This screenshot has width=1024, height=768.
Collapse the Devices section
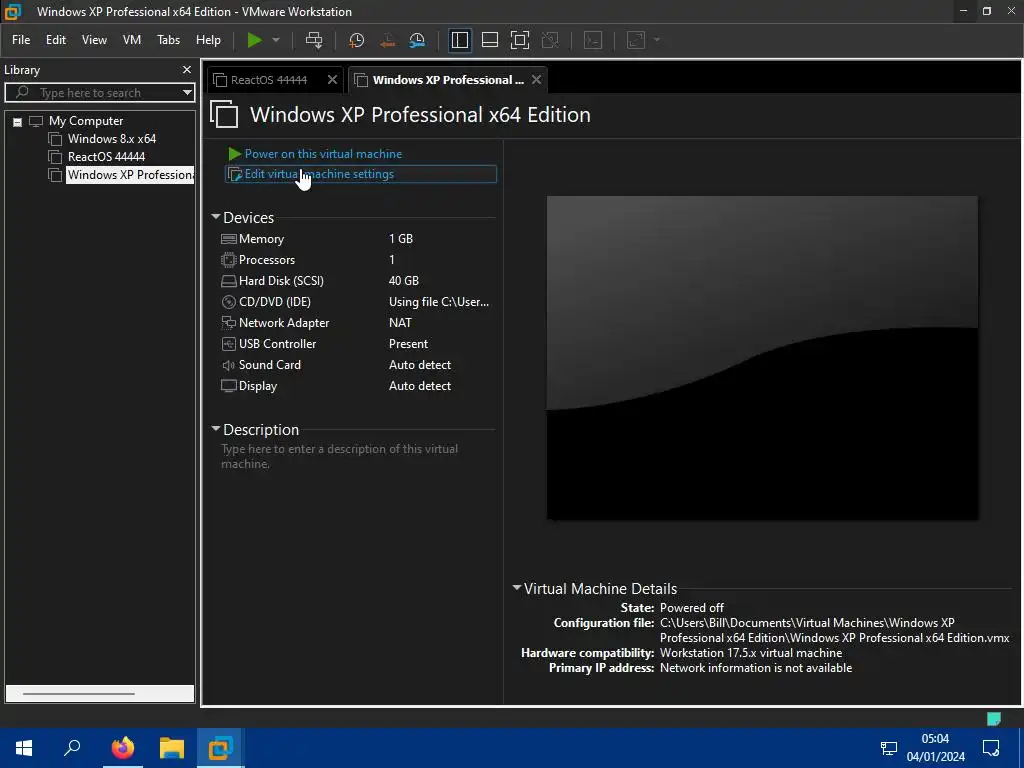[x=216, y=217]
